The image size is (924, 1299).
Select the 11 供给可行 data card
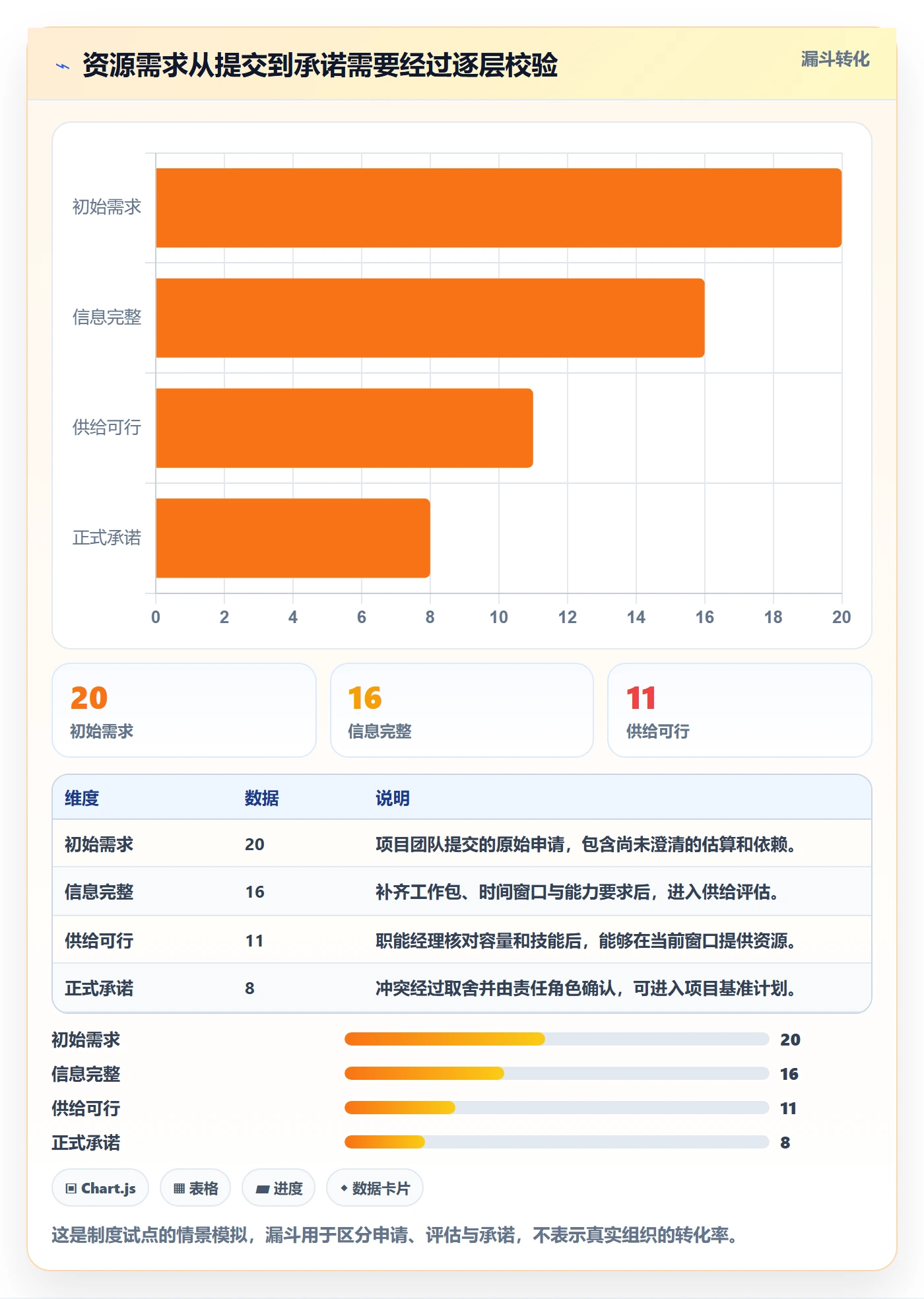tap(739, 710)
